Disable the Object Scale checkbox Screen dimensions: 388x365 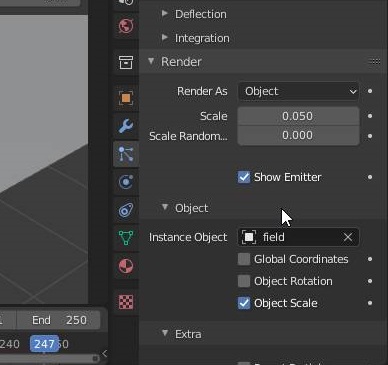click(244, 303)
